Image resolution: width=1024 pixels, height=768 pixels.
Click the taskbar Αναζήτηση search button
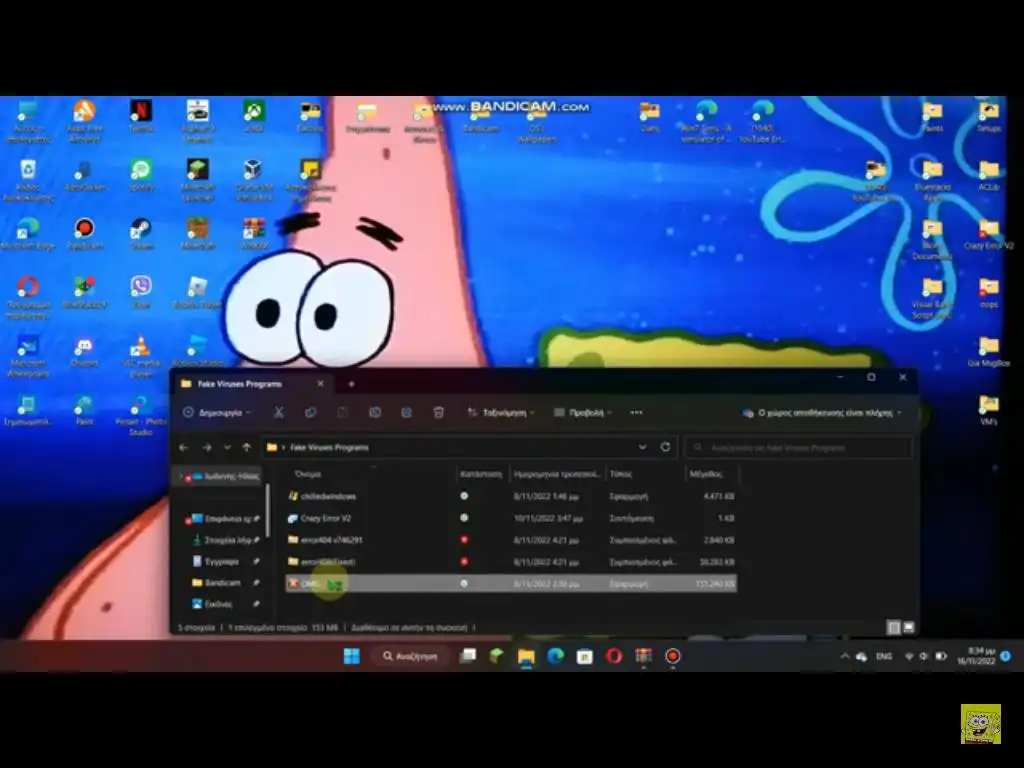[x=411, y=656]
